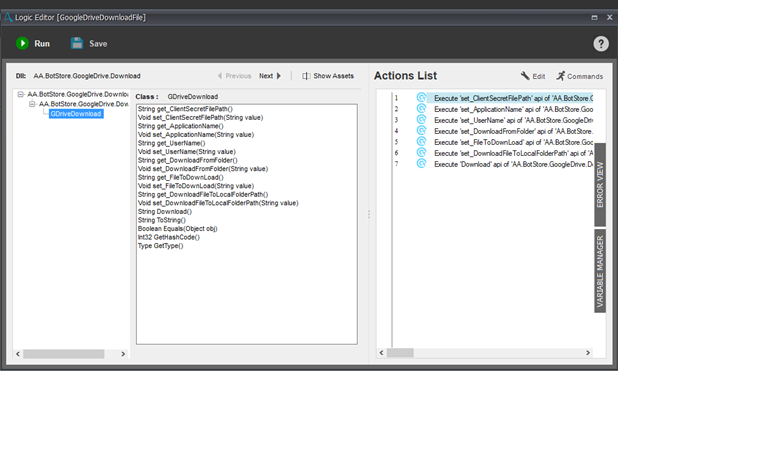Screen dimensions: 768x460
Task: Select method Void set_DownloadFileToLocalFolderPath(String value)
Action: pos(218,203)
